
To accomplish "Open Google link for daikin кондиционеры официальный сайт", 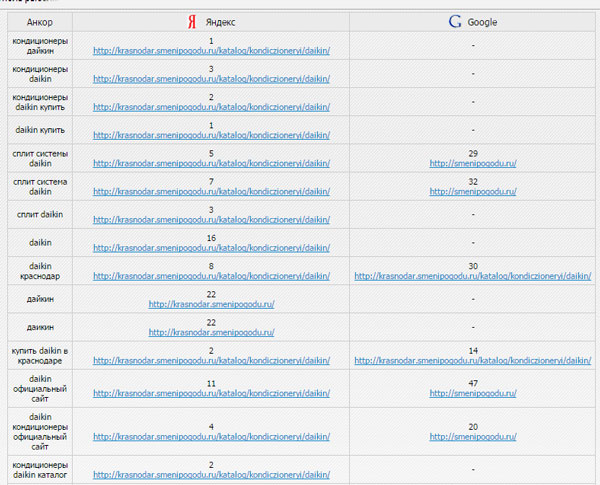I will 472,436.
